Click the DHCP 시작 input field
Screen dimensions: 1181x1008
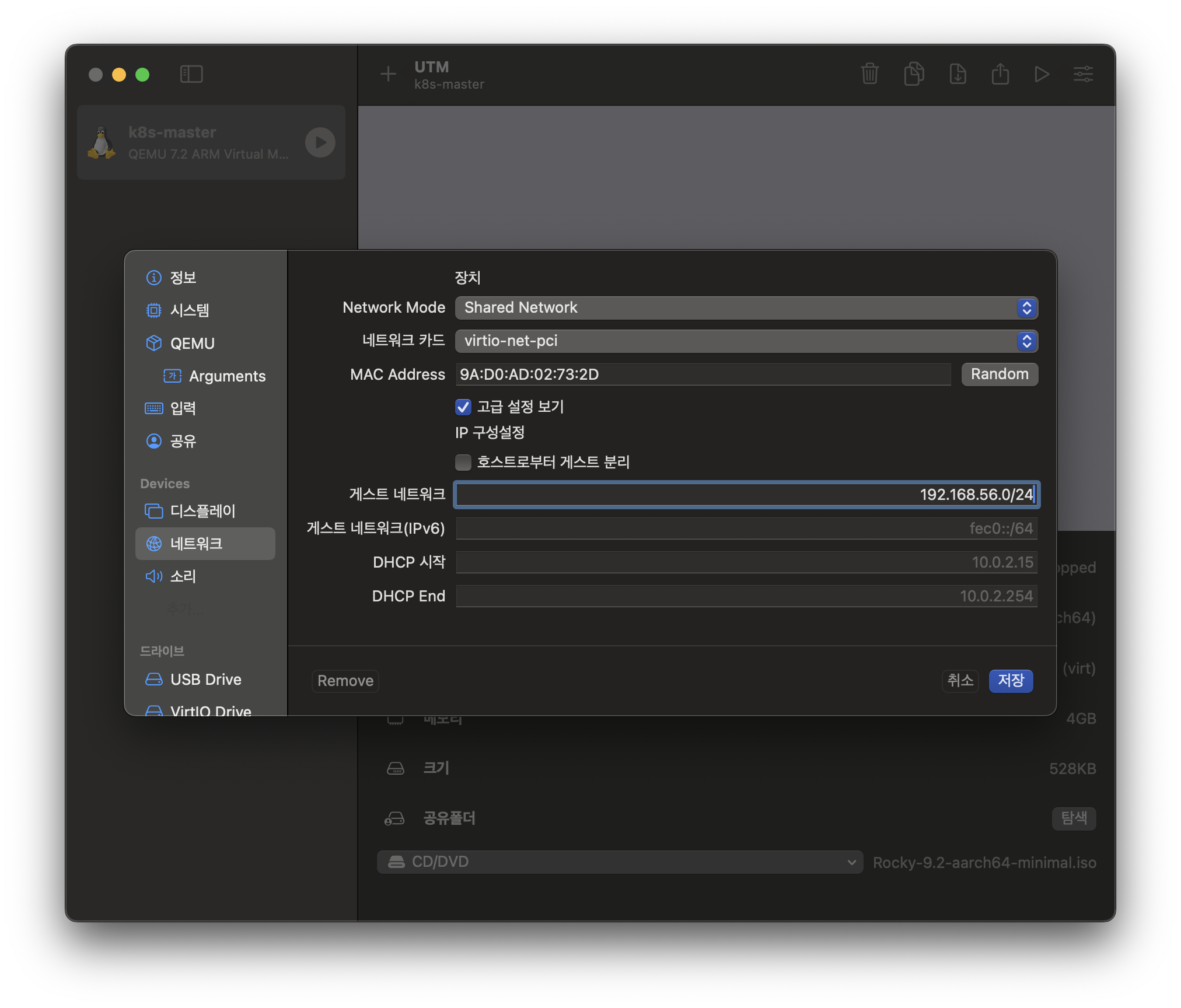pyautogui.click(x=746, y=562)
